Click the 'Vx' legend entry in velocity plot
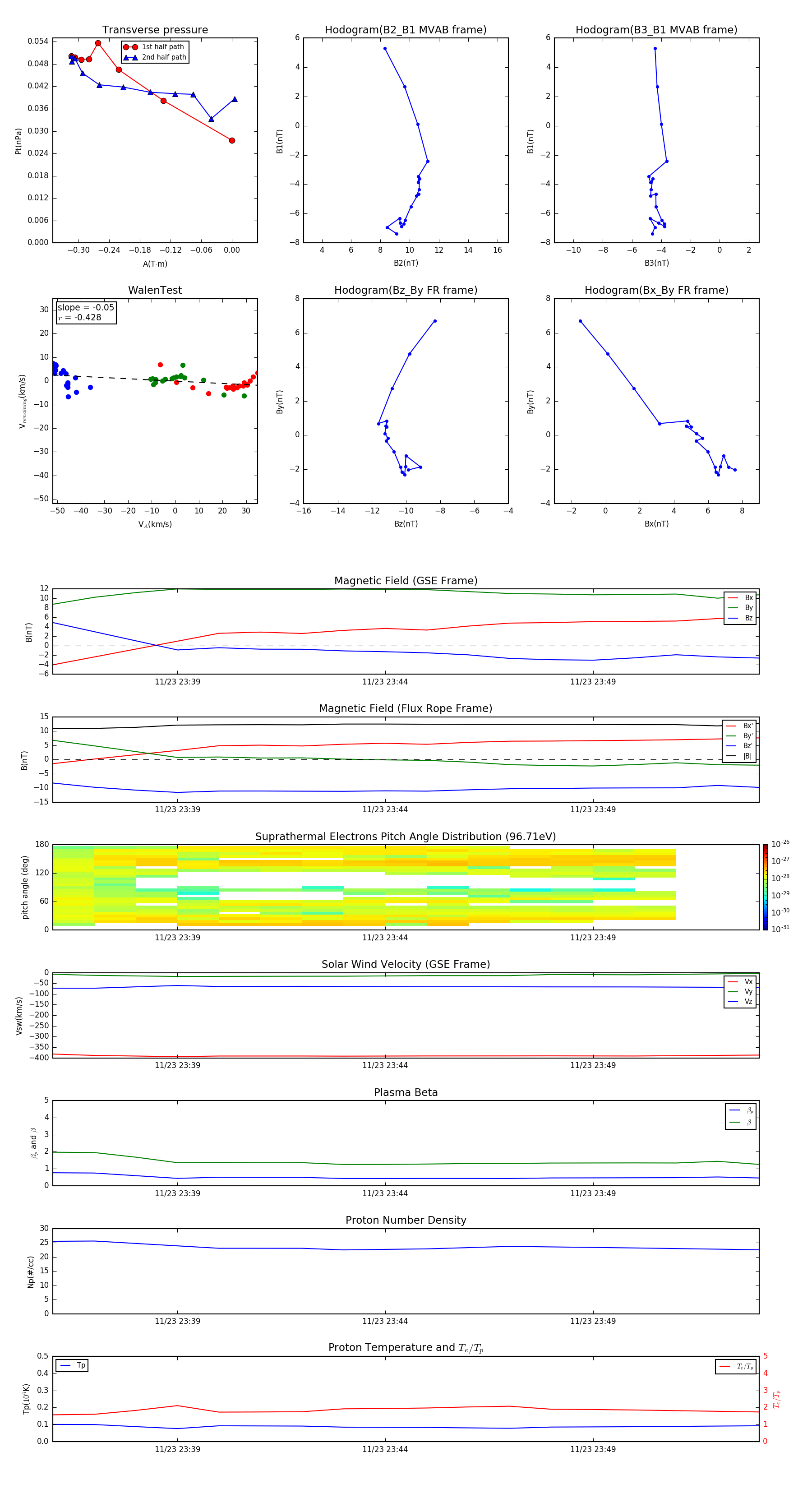This screenshot has width=812, height=1489. pos(740,982)
